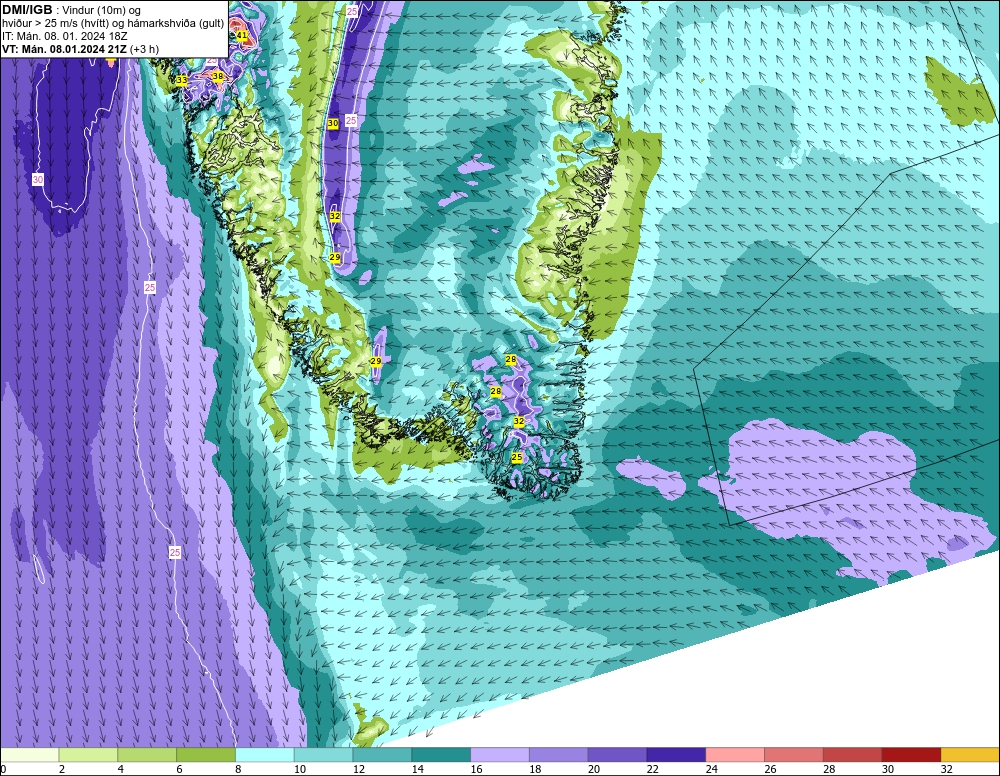The height and width of the screenshot is (776, 1000).
Task: Pick the green 4–6 m/s legend swatch
Action: 147,756
